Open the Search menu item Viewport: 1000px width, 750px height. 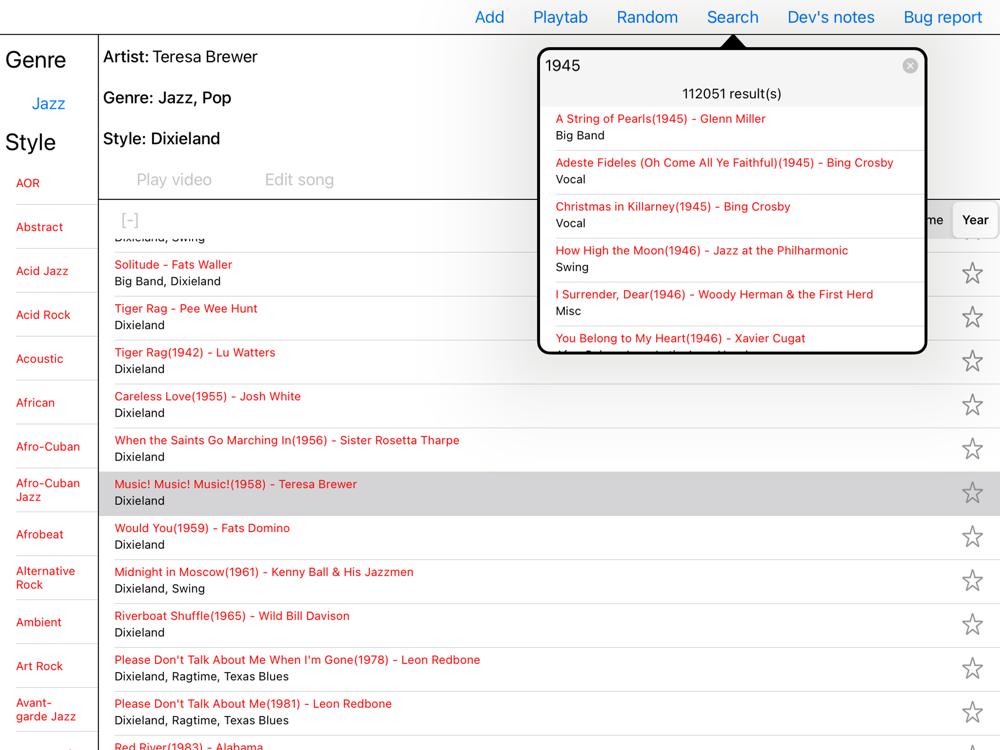click(x=732, y=17)
